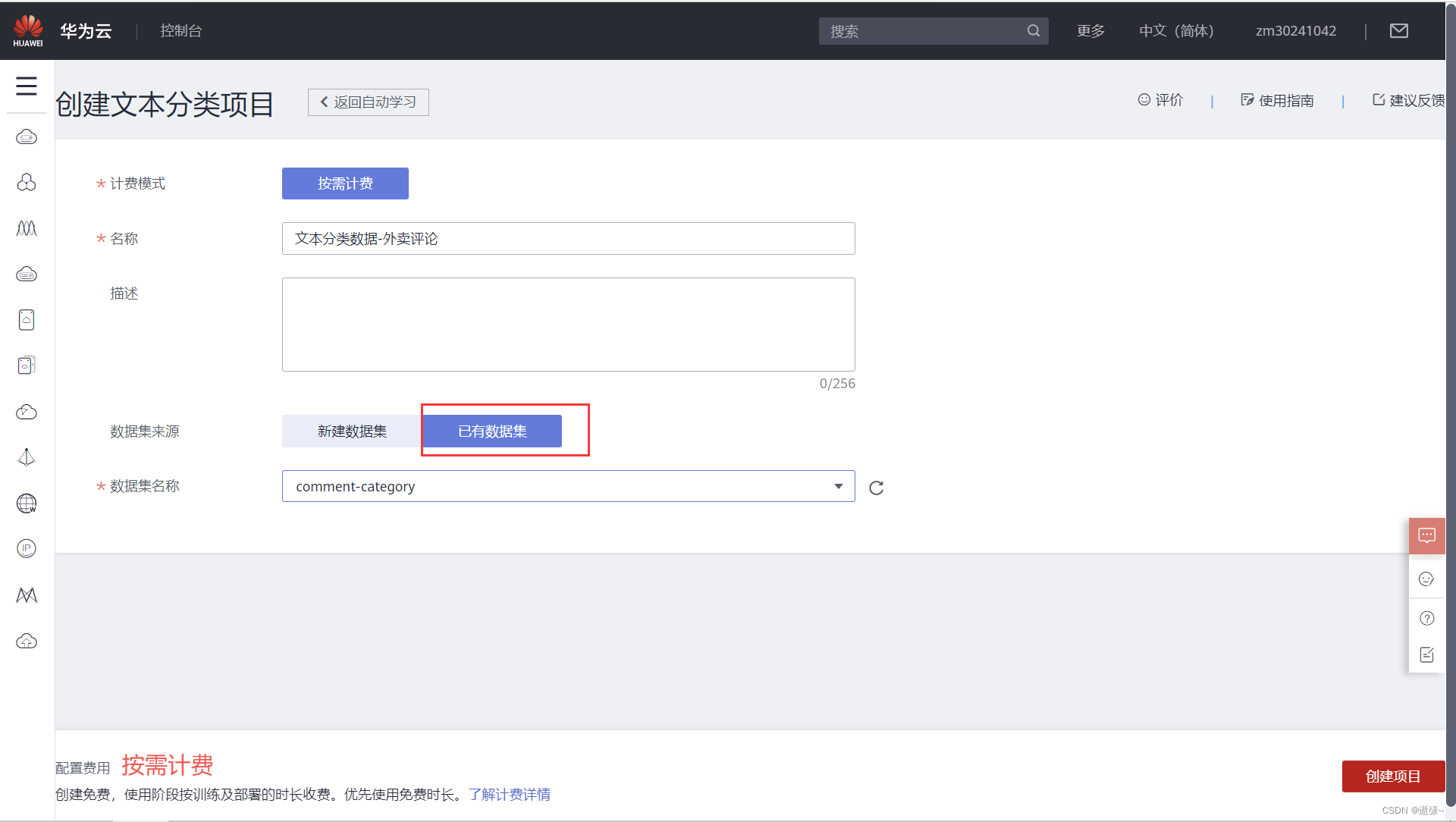Click the smiley face feedback icon
Viewport: 1456px width, 822px height.
[1426, 579]
